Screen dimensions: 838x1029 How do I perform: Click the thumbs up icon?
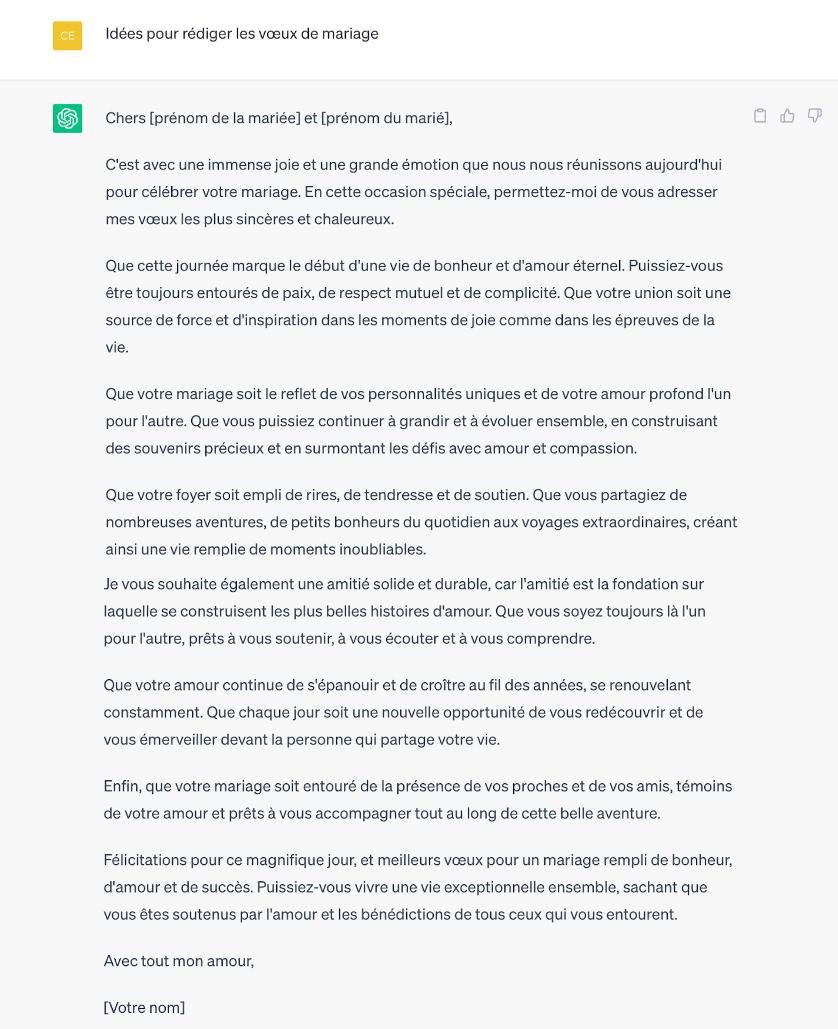point(787,116)
